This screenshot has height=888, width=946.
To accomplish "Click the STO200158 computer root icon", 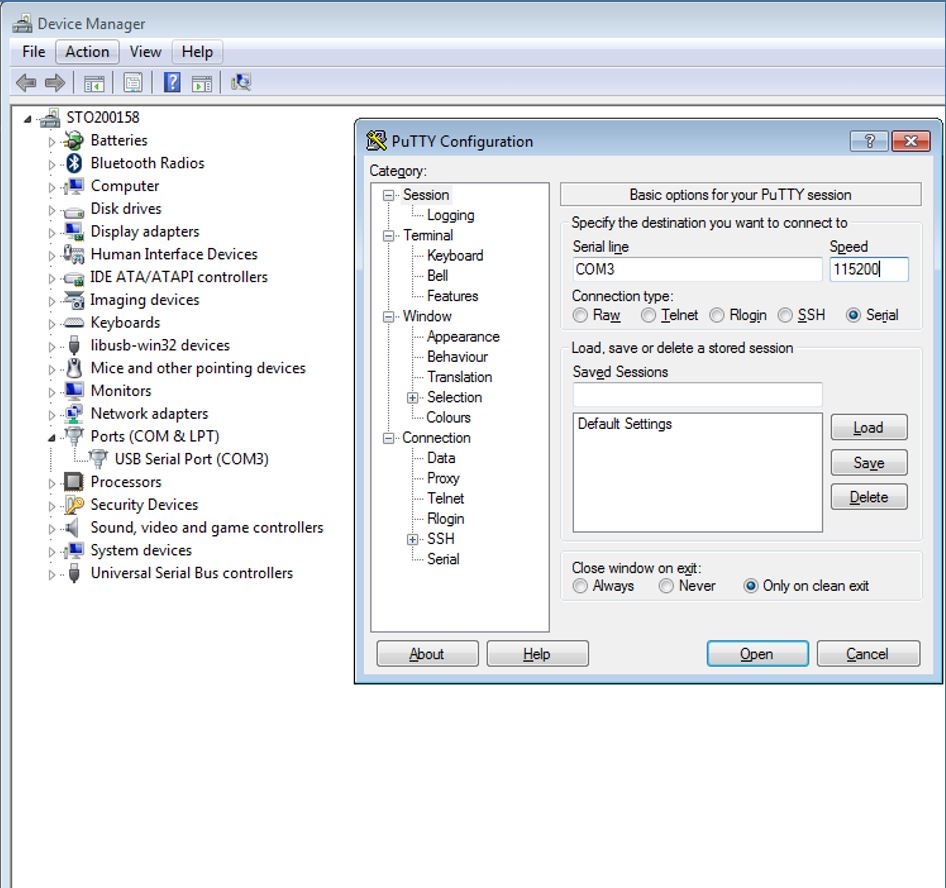I will tap(50, 118).
